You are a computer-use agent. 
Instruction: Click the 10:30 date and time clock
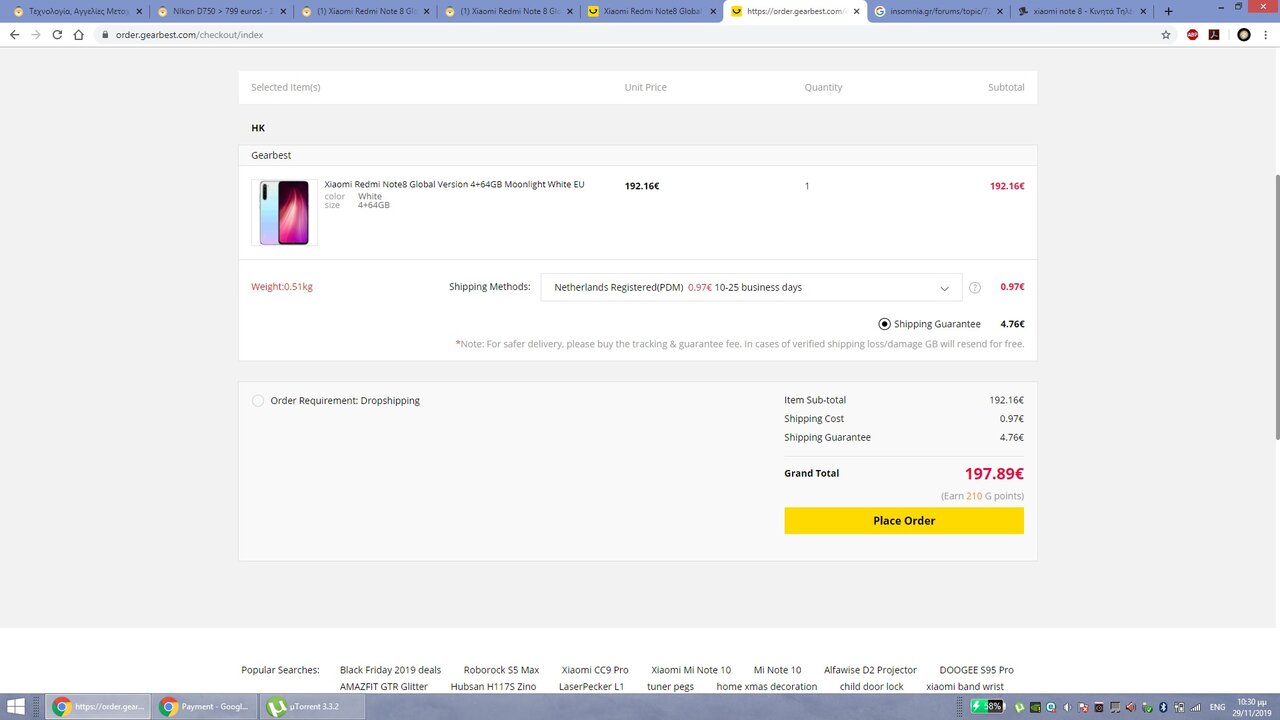click(x=1254, y=707)
